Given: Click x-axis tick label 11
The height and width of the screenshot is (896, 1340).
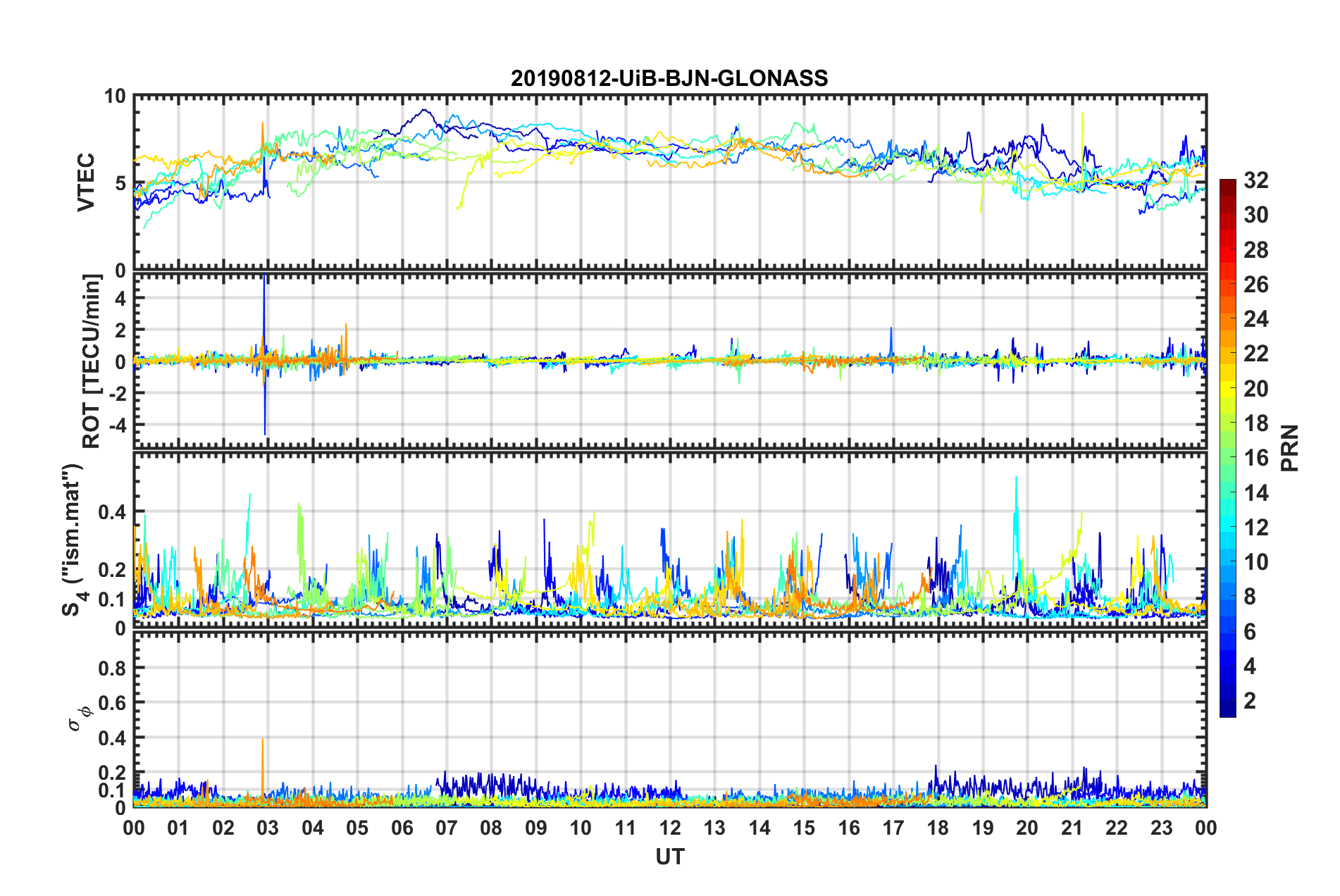Looking at the screenshot, I should [626, 828].
